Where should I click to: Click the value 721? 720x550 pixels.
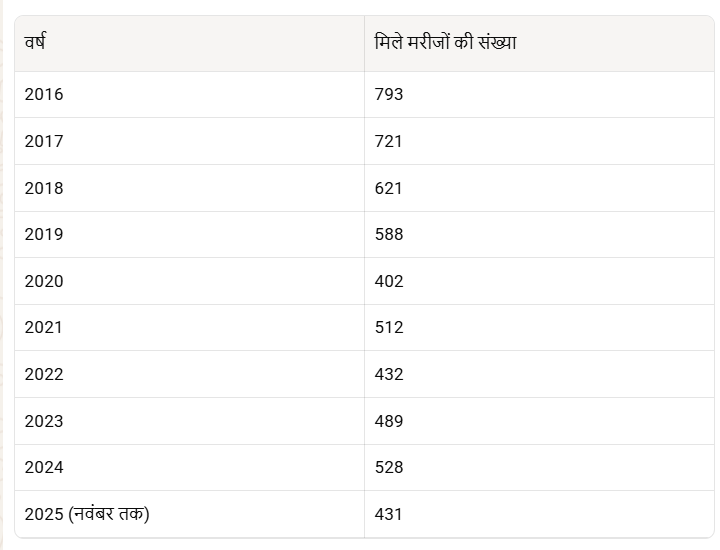(x=389, y=141)
